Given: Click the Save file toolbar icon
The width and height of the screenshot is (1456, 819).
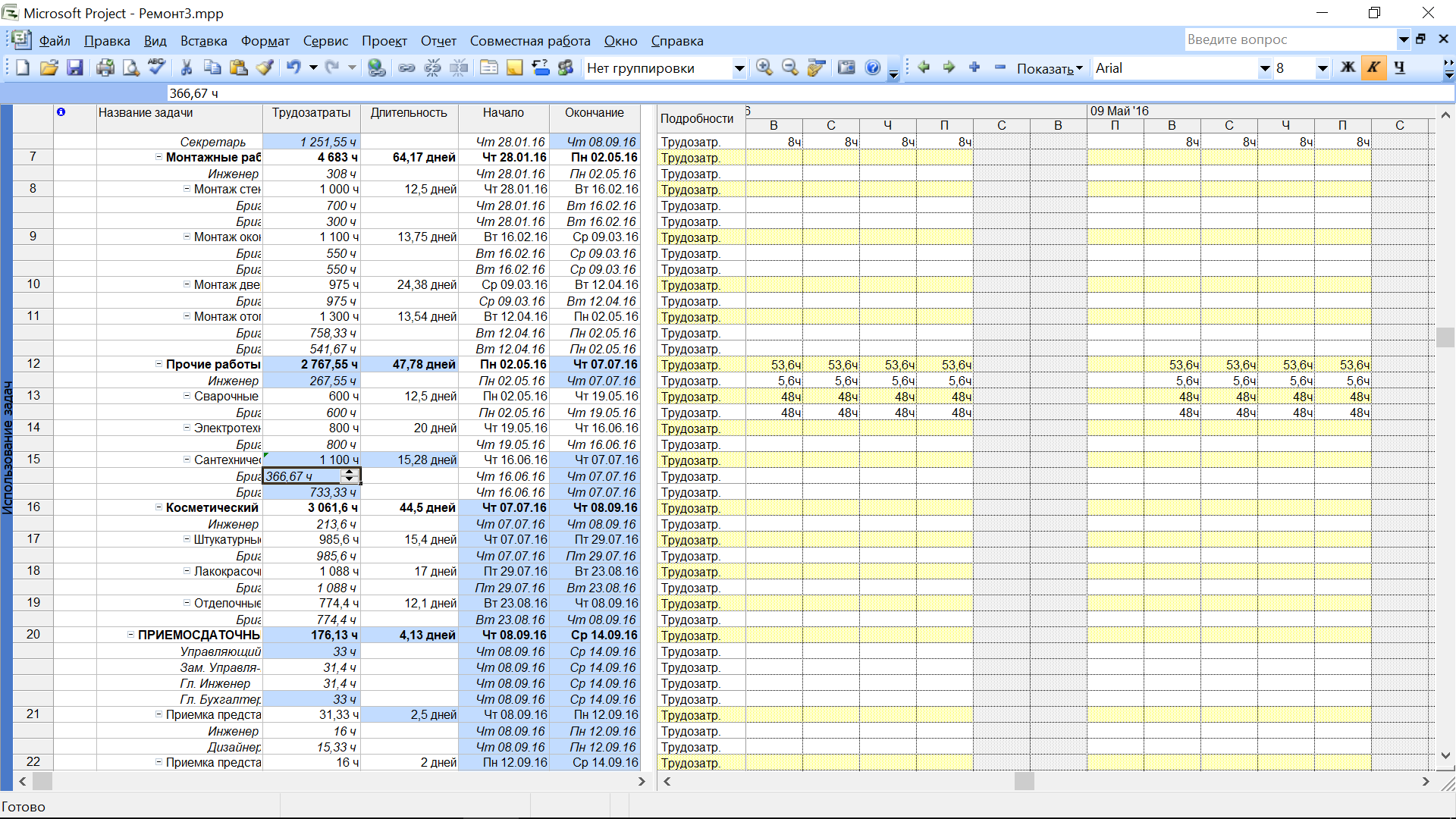Looking at the screenshot, I should (x=74, y=68).
